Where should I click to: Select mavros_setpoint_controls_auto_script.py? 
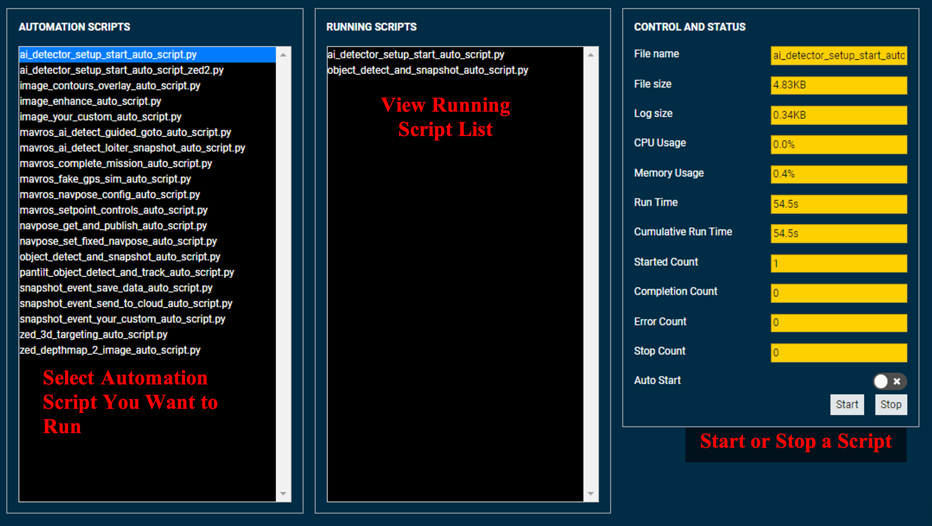coord(147,210)
